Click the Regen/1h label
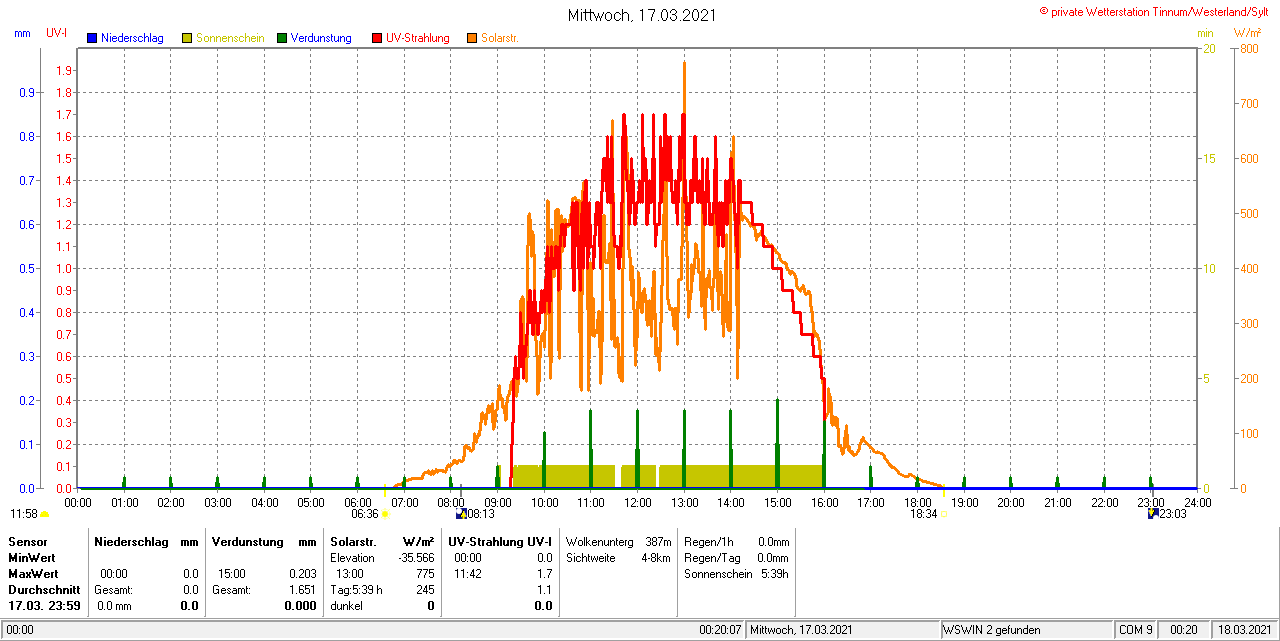This screenshot has height=641, width=1280. click(709, 542)
